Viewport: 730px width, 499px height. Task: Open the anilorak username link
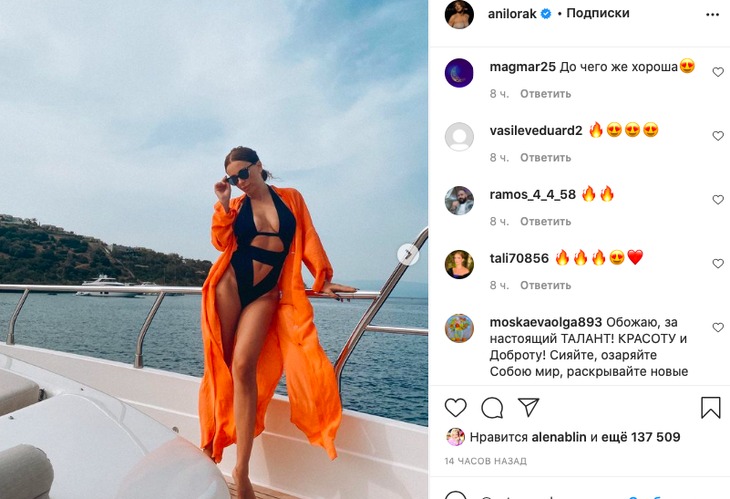pos(512,14)
